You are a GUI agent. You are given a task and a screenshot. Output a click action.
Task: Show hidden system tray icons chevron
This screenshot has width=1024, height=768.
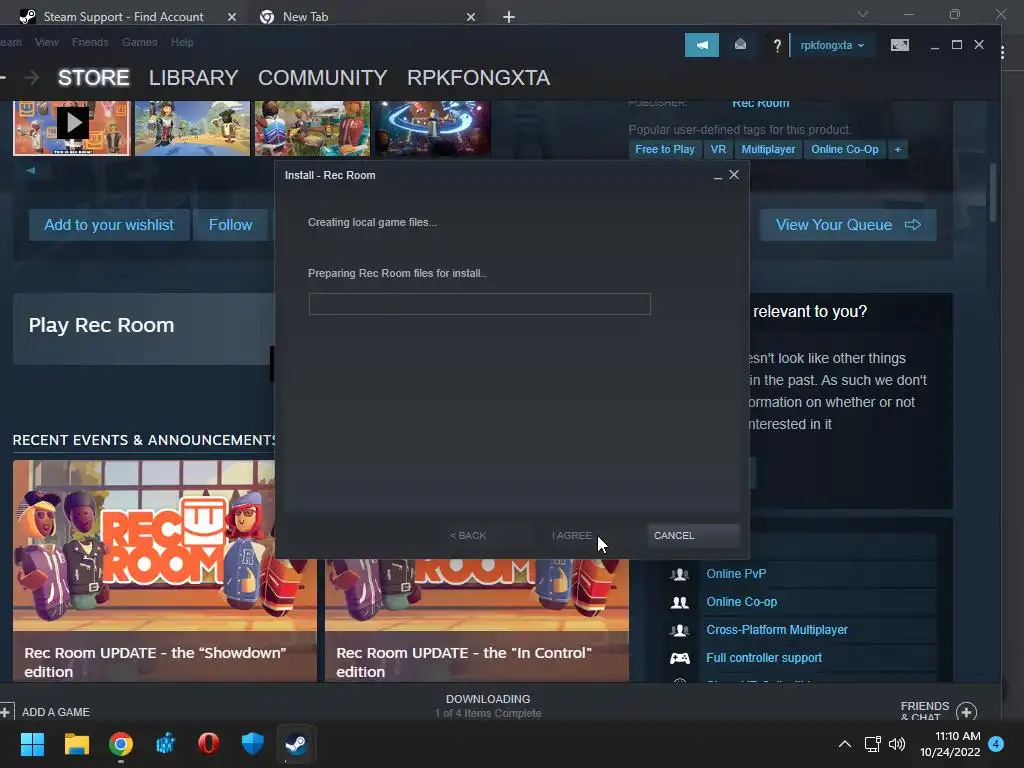[x=844, y=744]
